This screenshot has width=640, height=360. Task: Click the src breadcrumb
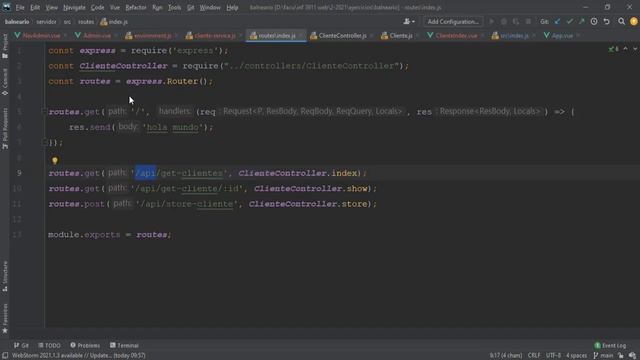(67, 22)
